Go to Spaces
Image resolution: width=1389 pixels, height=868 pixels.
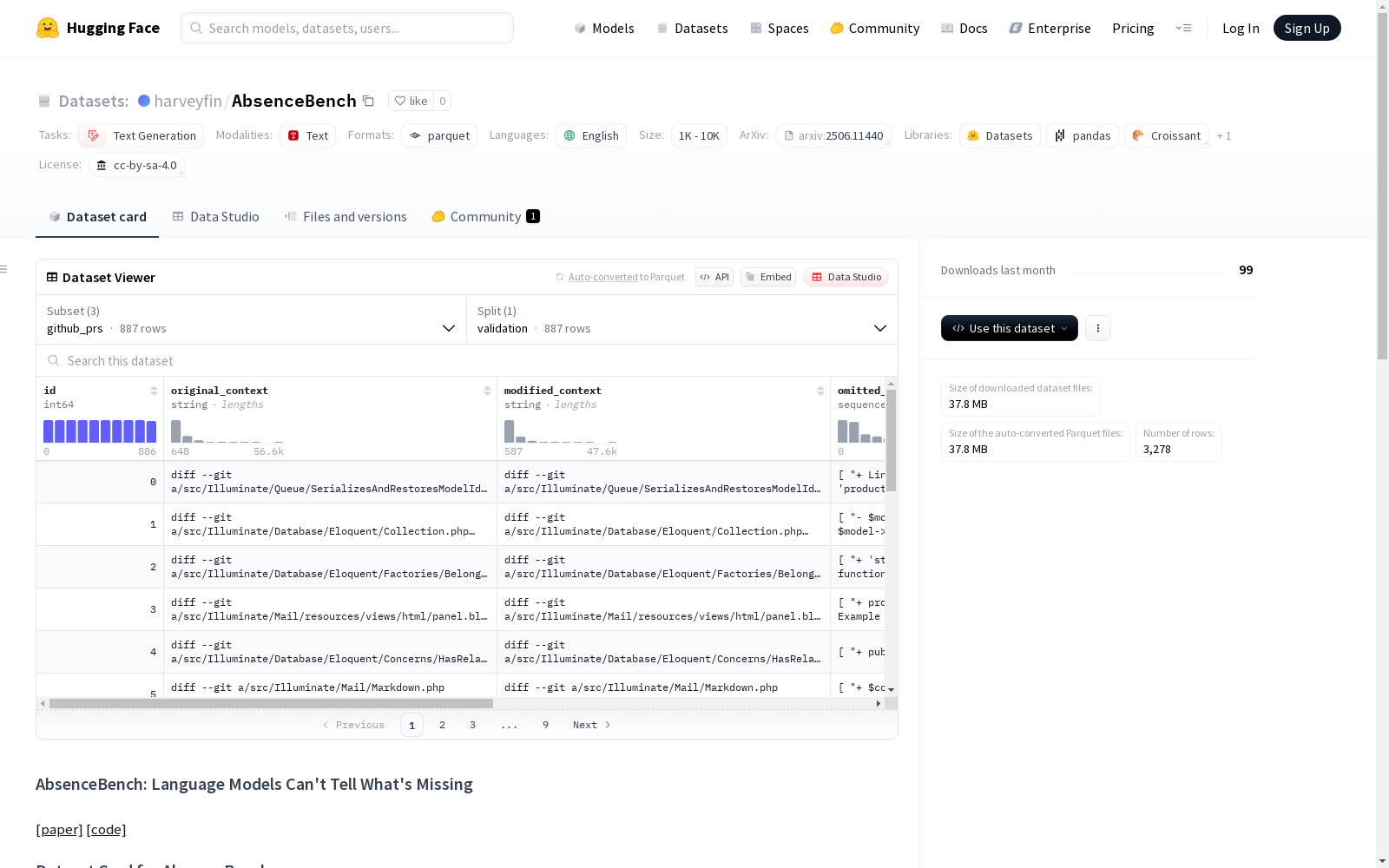pos(779,28)
